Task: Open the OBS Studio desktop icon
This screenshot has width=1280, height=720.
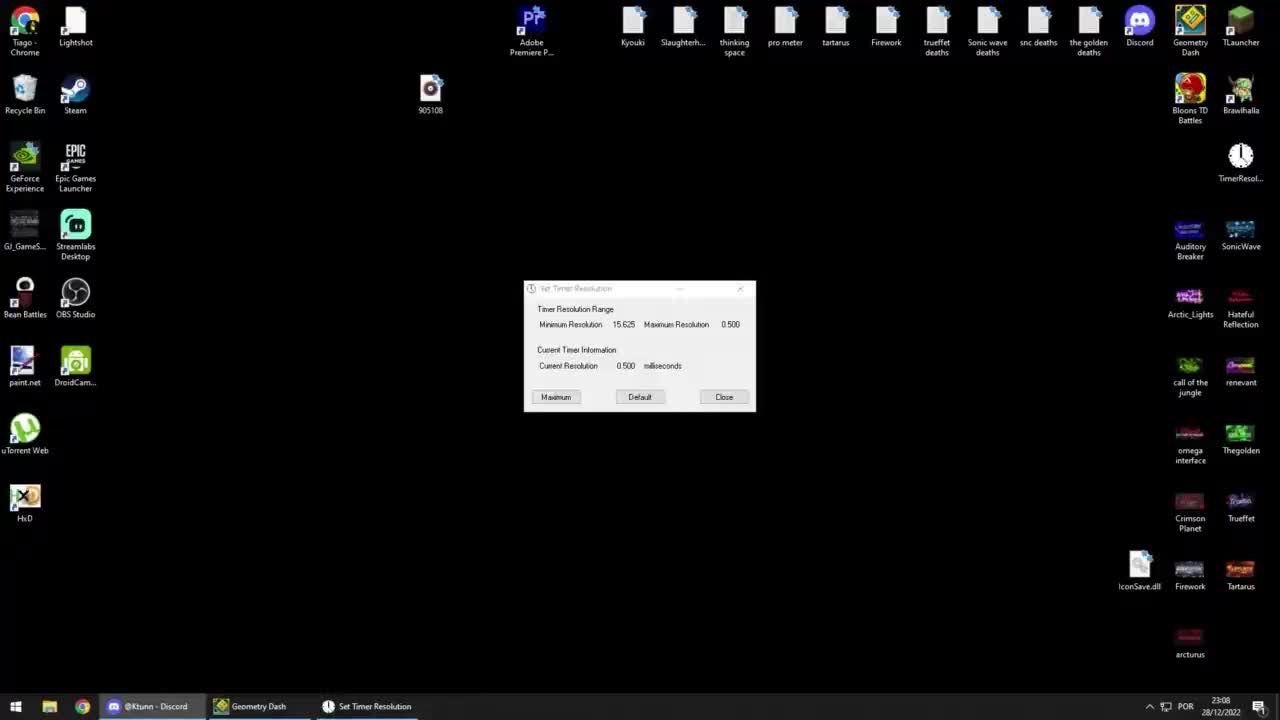Action: click(75, 295)
